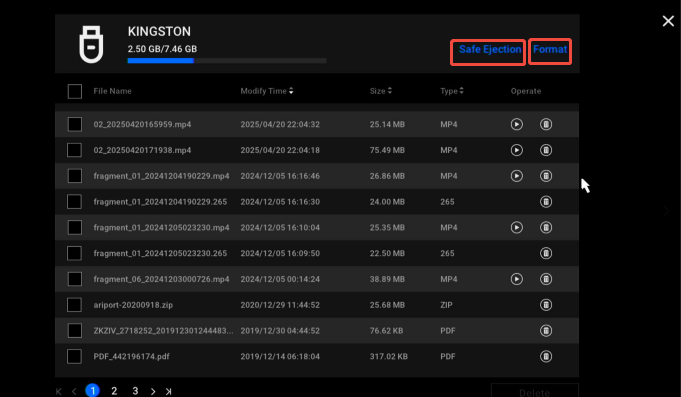The image size is (681, 397).
Task: Jump to last page icon
Action: (169, 391)
